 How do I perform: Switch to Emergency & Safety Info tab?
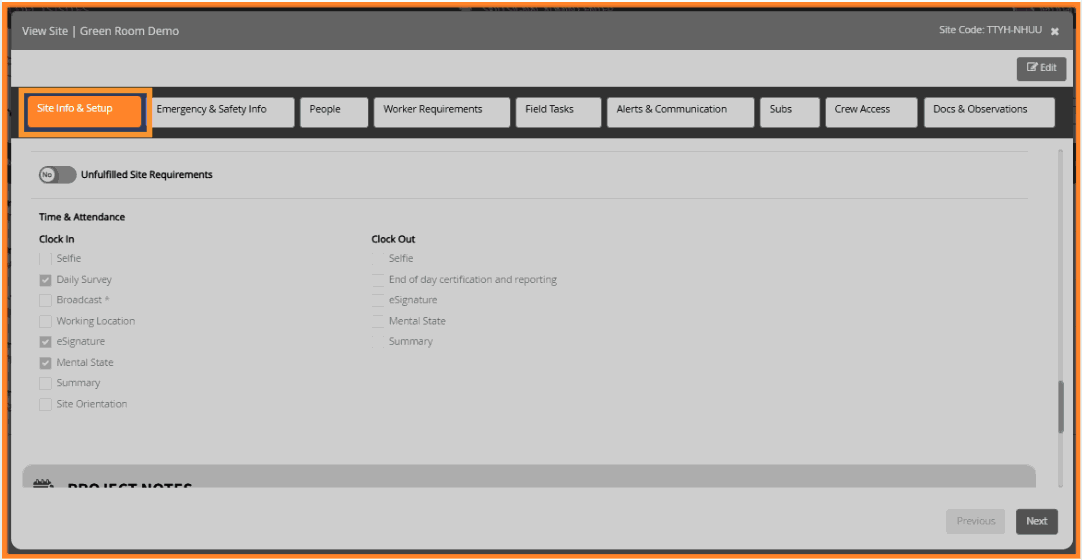pos(221,112)
